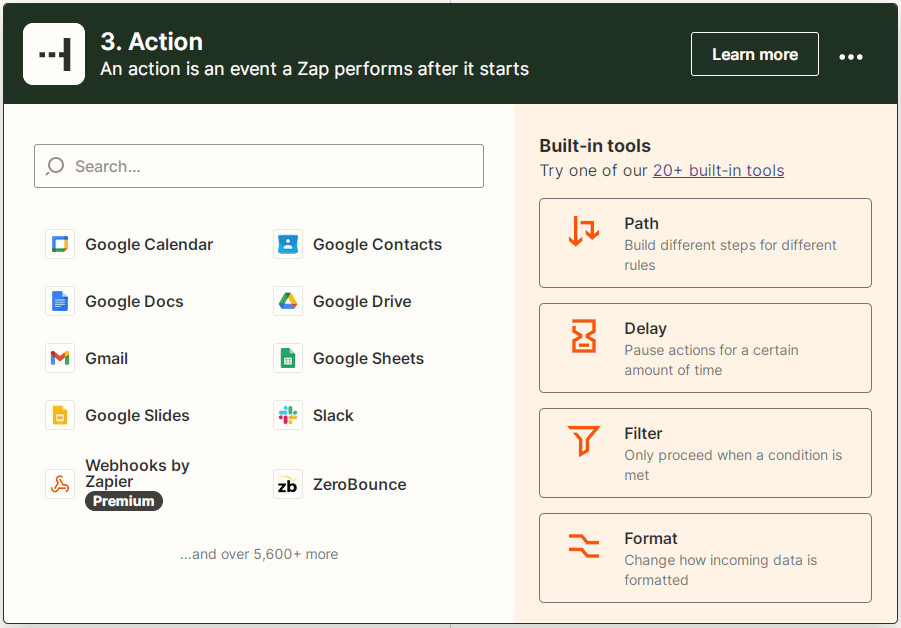Open the Delay built-in tool card
Screen dimensions: 901x628
705,348
